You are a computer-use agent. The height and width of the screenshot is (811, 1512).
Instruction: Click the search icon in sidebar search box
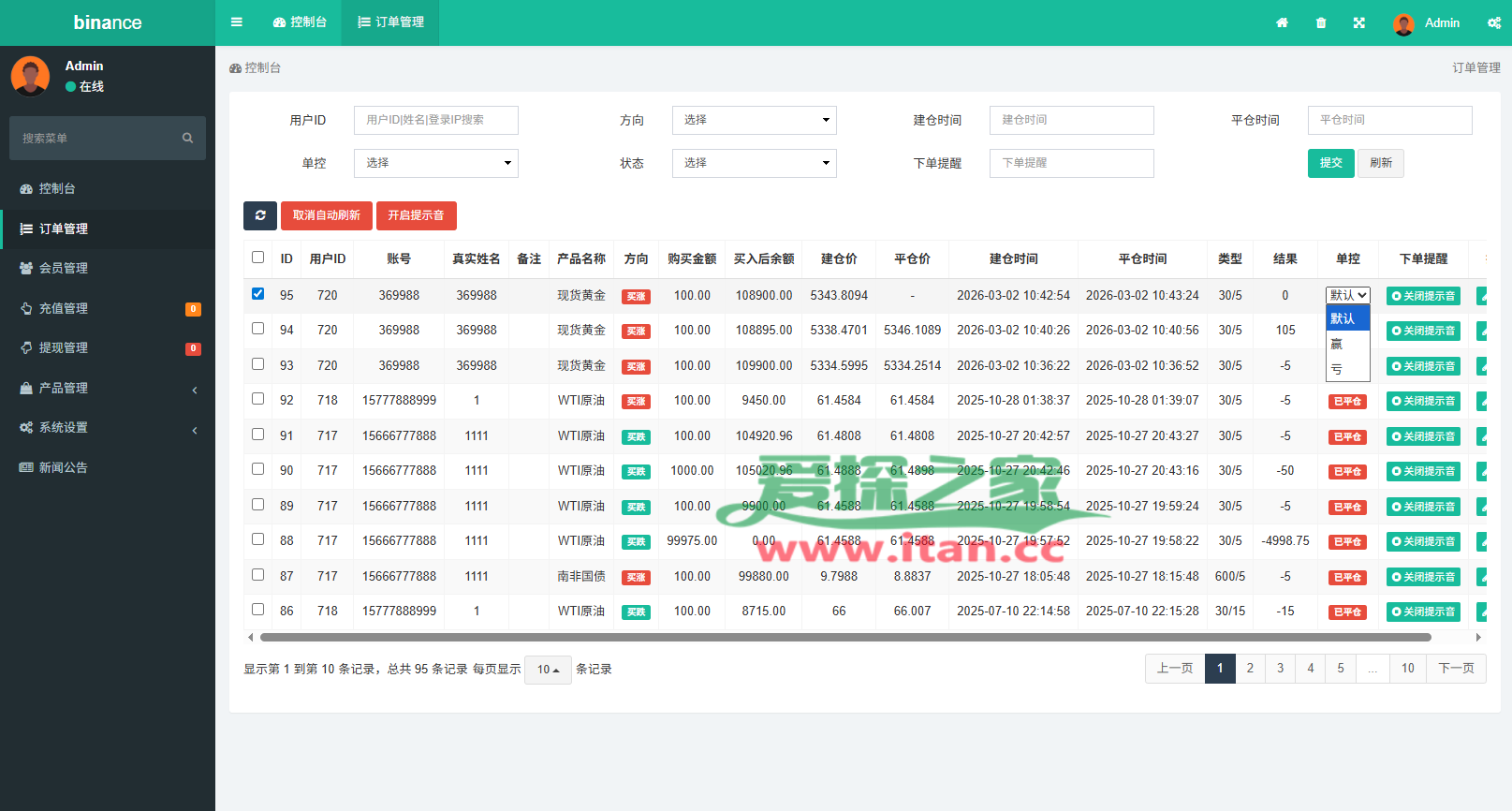click(187, 139)
